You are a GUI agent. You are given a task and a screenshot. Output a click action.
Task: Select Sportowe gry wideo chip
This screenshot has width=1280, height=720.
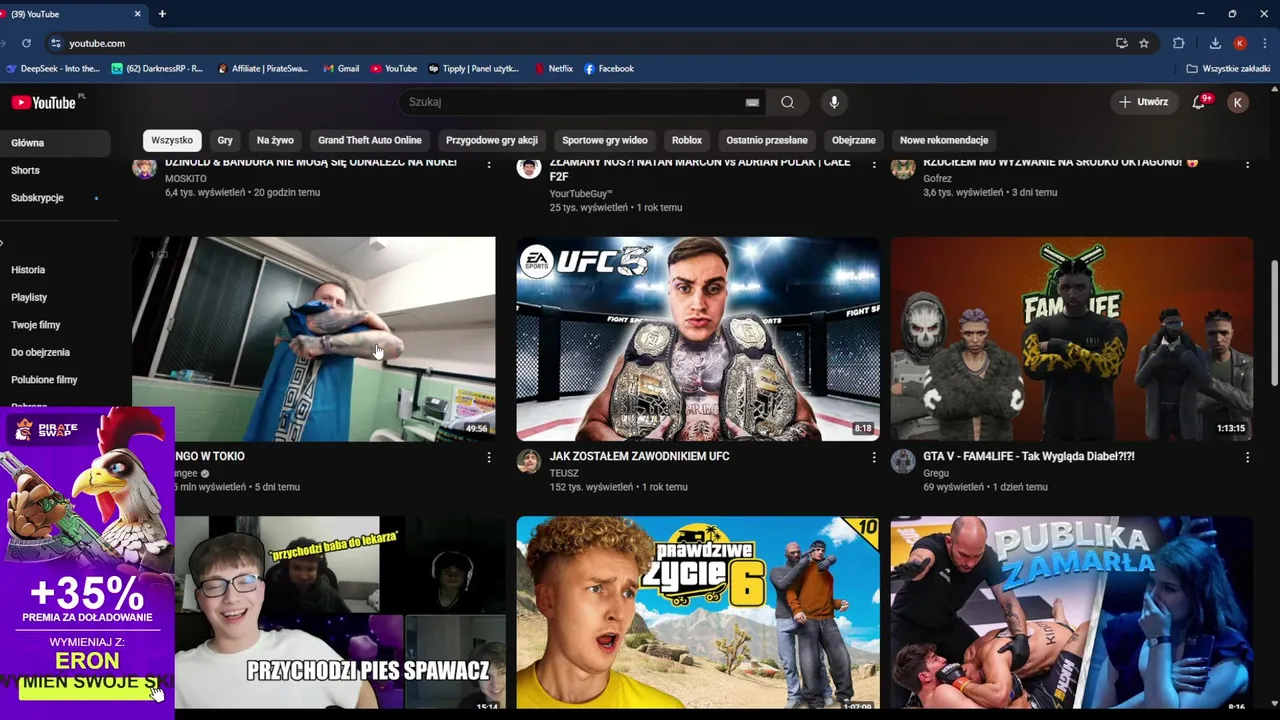coord(605,140)
